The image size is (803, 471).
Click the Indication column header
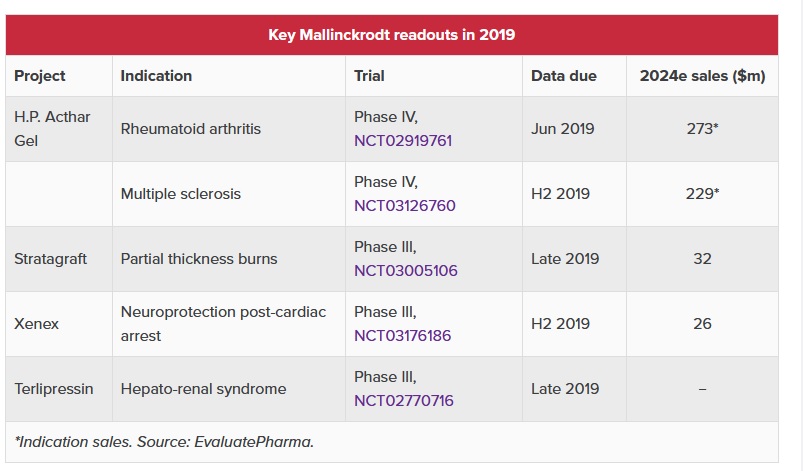coord(156,76)
